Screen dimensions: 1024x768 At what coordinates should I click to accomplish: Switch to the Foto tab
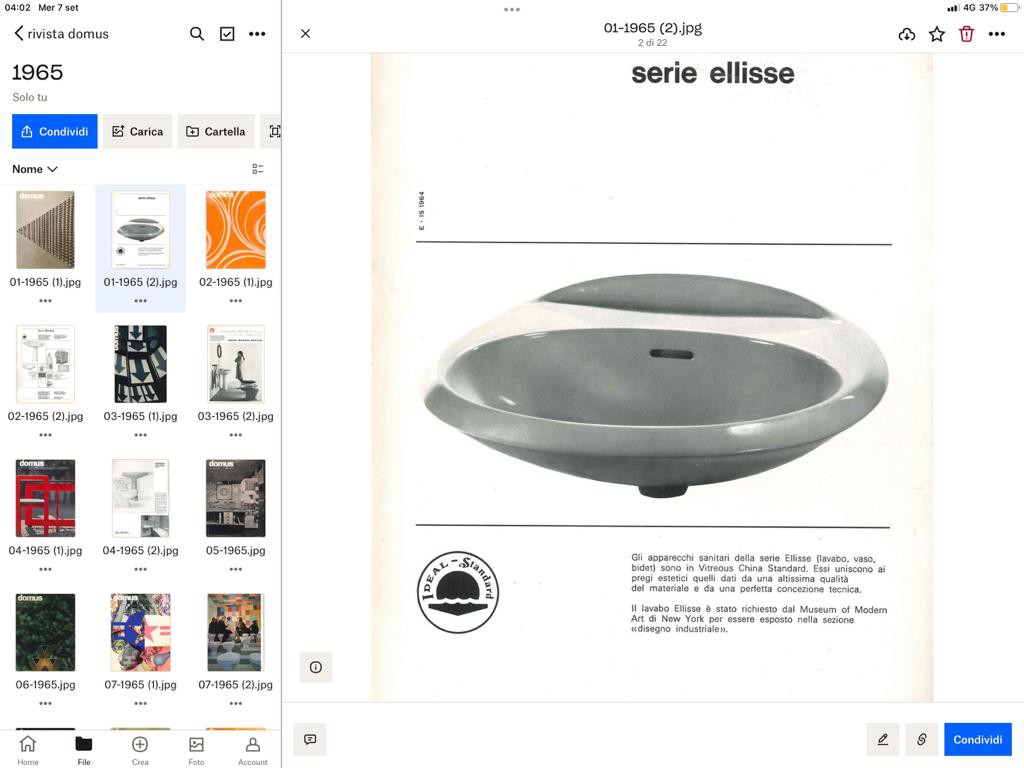pyautogui.click(x=196, y=750)
